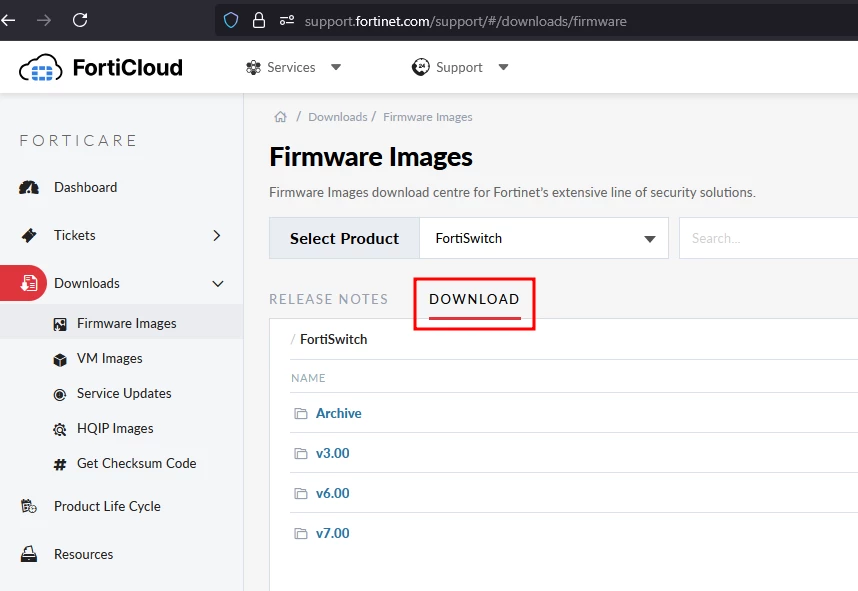This screenshot has height=591, width=858.
Task: Go home via breadcrumb house icon
Action: (280, 117)
